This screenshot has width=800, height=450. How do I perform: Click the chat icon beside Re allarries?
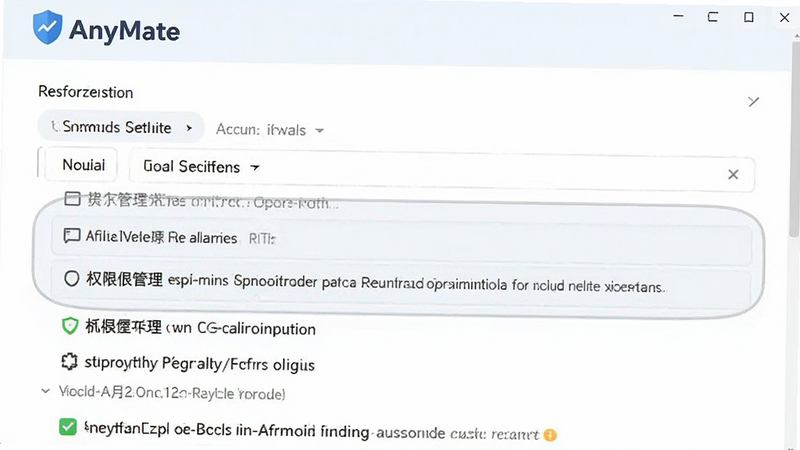[x=71, y=236]
